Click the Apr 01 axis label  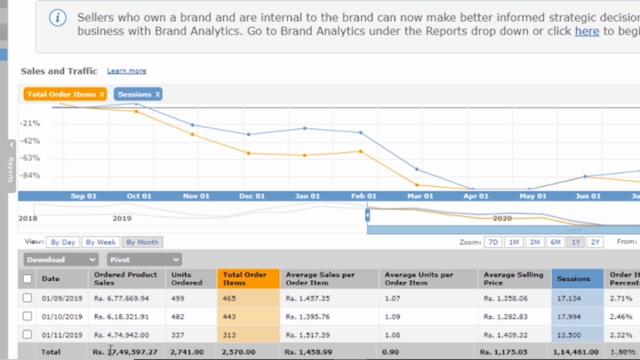[x=476, y=196]
